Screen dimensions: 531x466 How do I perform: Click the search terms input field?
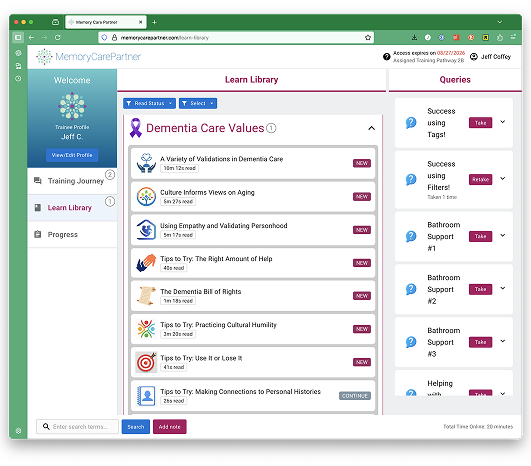coord(78,427)
